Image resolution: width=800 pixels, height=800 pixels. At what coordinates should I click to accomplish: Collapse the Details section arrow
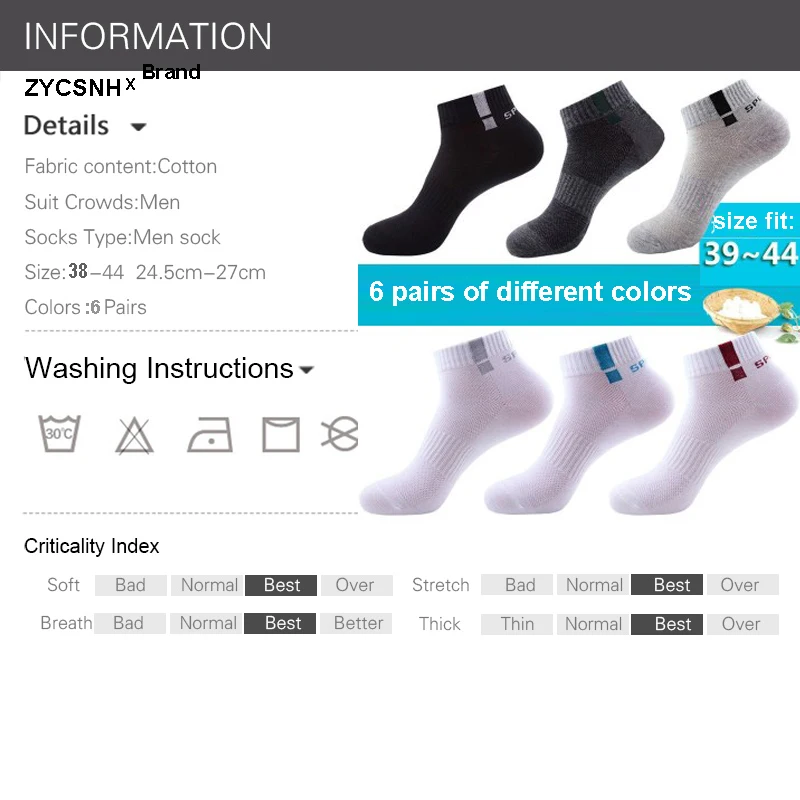pyautogui.click(x=139, y=127)
